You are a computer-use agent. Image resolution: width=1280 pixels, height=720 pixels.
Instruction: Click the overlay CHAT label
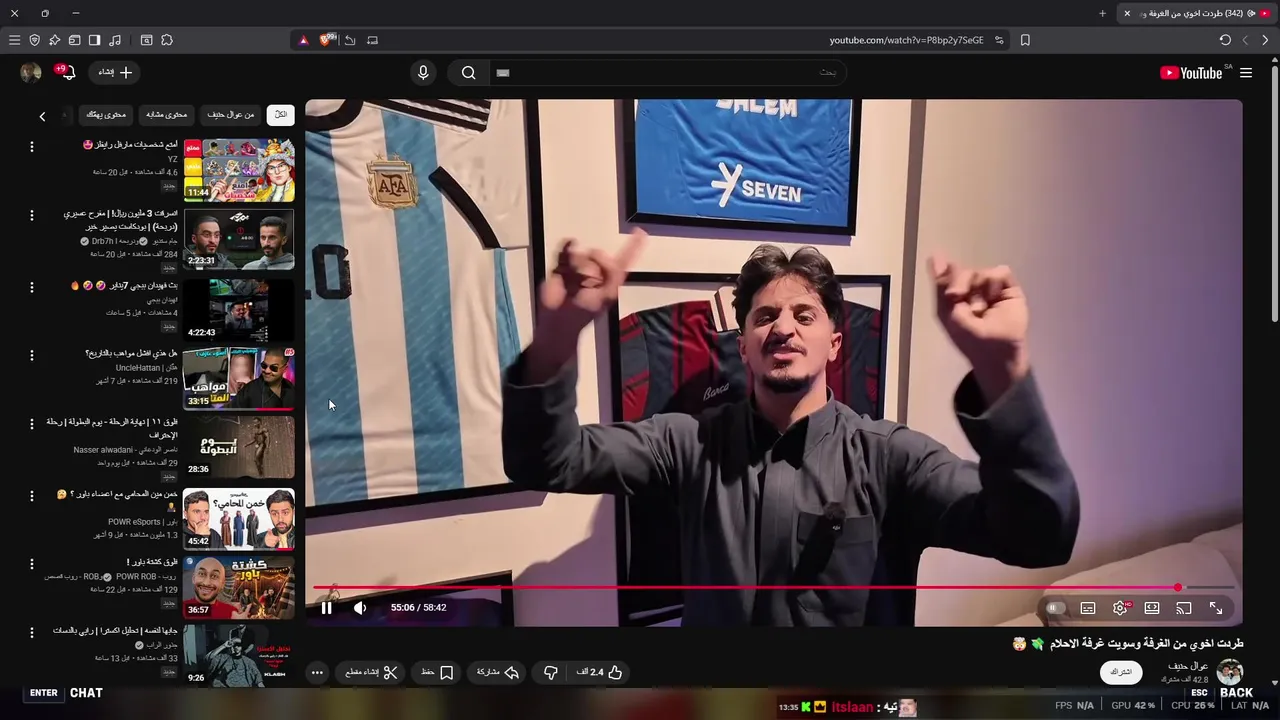[x=86, y=692]
